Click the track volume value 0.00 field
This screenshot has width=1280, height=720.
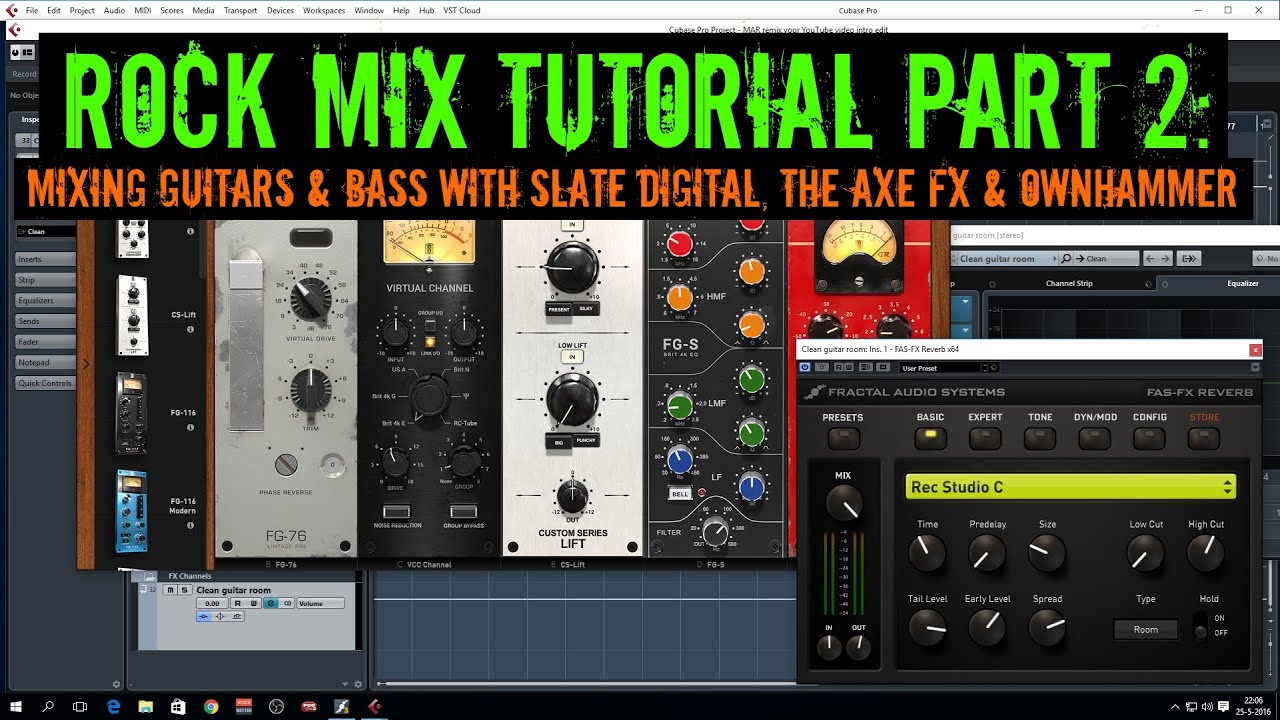212,603
